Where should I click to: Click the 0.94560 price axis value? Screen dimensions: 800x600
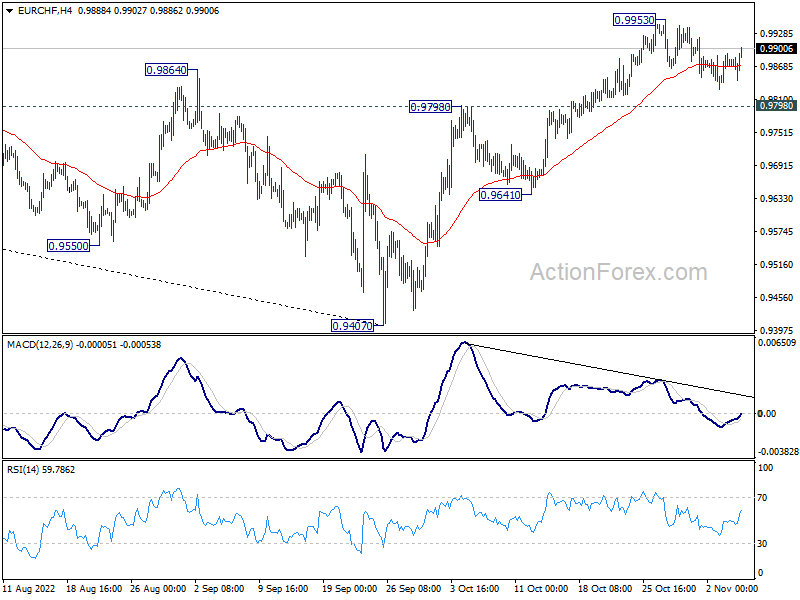click(x=777, y=297)
